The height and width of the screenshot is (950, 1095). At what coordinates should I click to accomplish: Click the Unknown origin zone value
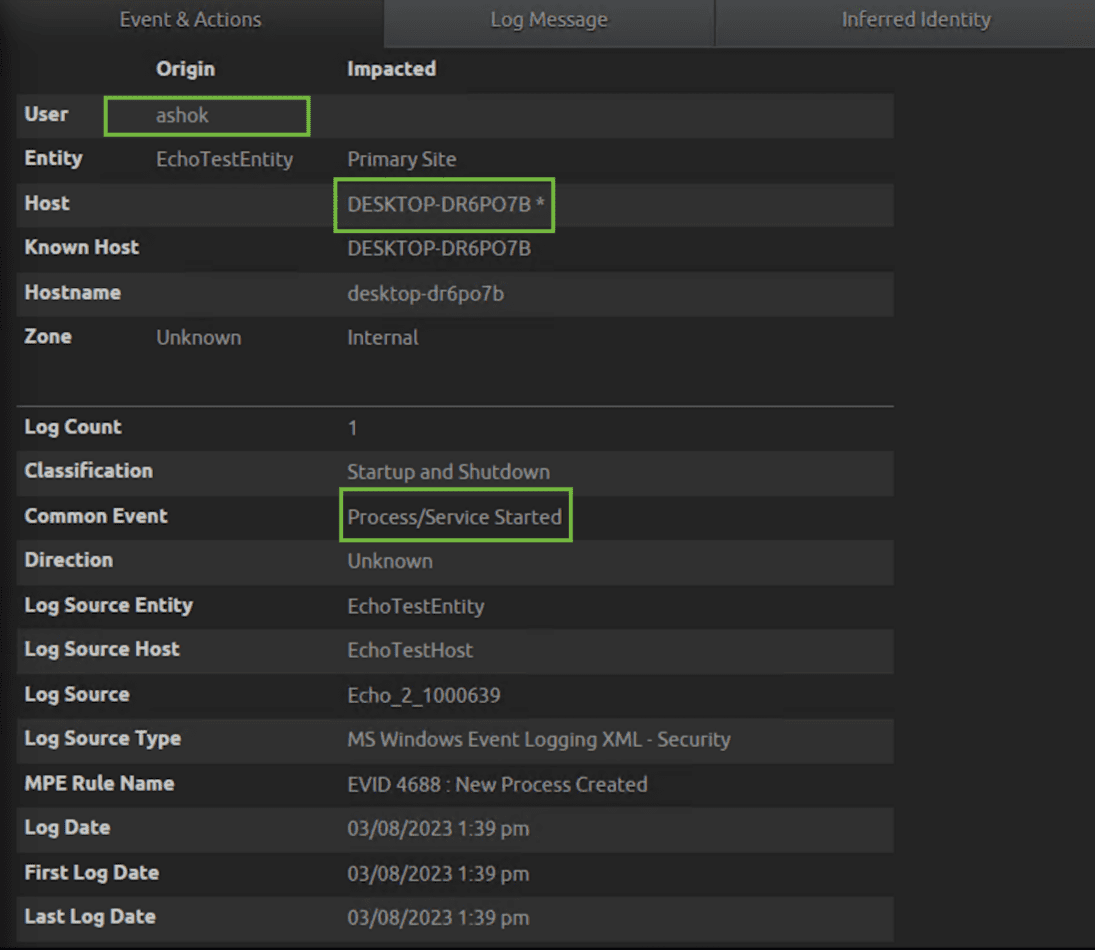198,337
